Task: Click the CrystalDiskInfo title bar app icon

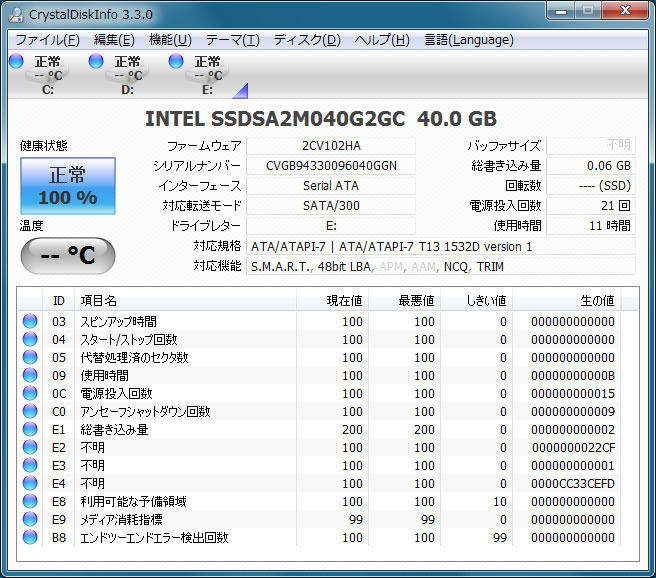Action: (17, 15)
